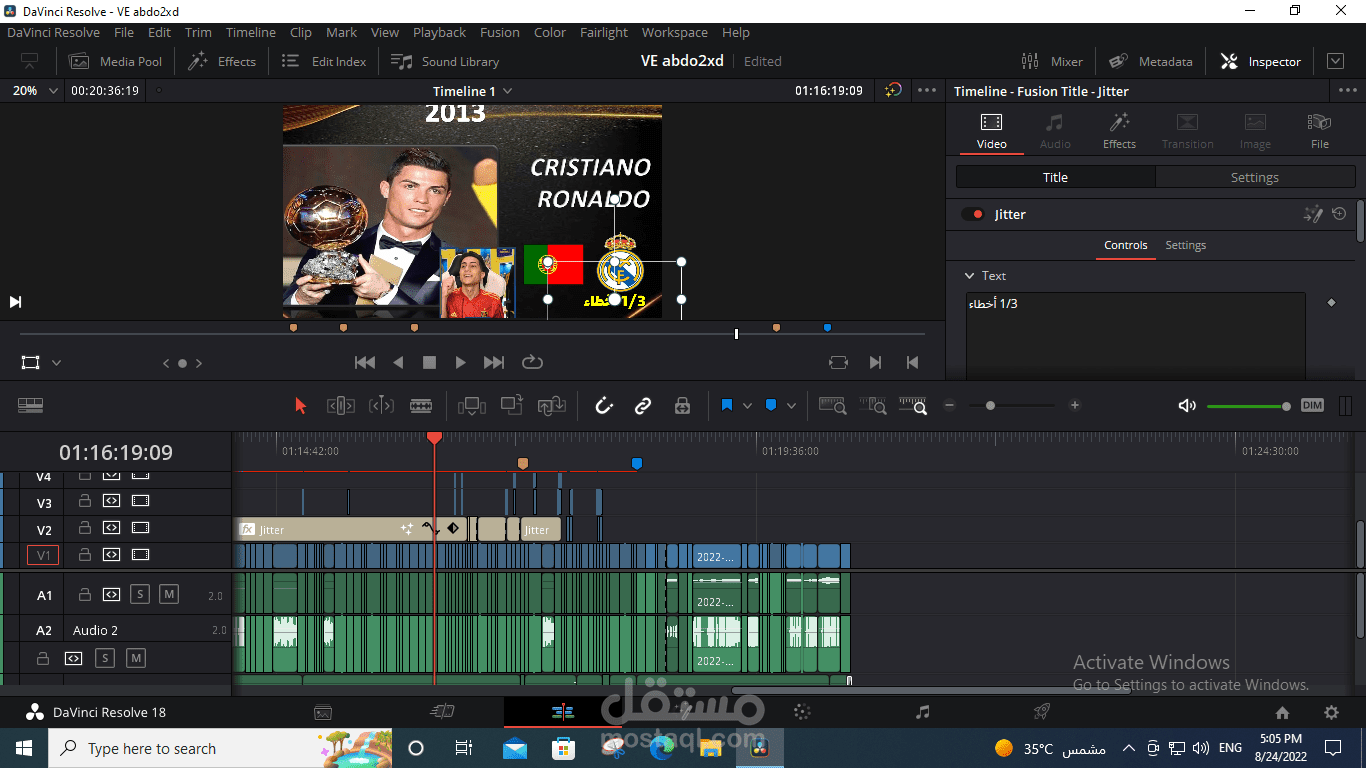Toggle timeline Snapping magnet icon
Image resolution: width=1366 pixels, height=768 pixels.
coord(604,405)
